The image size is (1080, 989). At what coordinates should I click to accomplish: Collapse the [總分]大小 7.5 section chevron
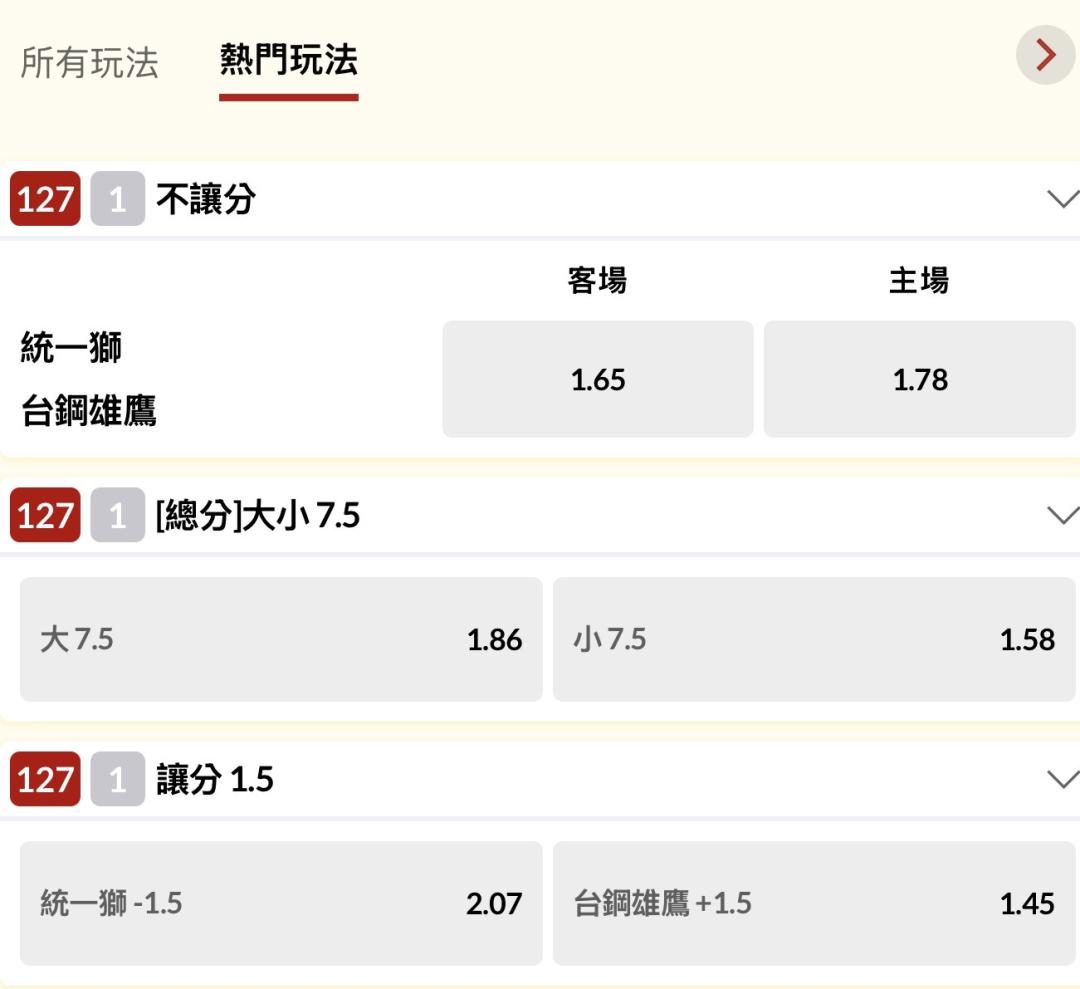click(1063, 515)
